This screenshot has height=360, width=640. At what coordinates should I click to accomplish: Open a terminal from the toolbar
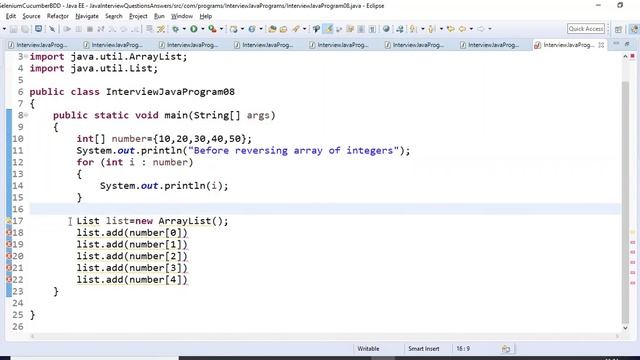tap(38, 29)
